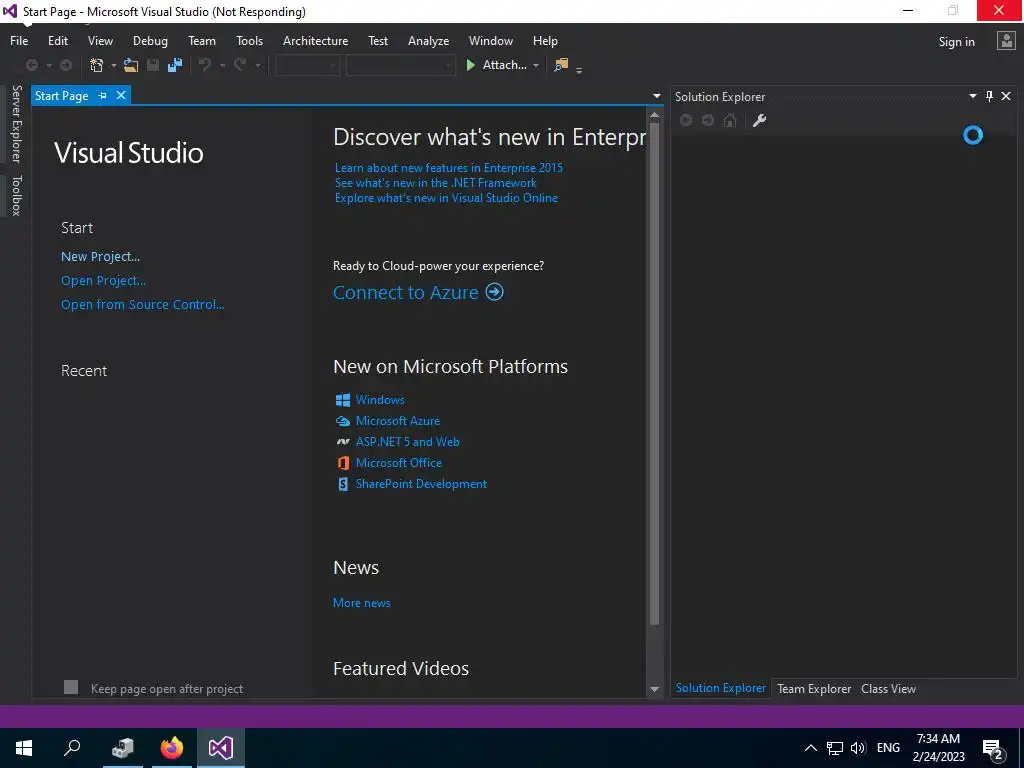Click the Microsoft Office logo icon
The image size is (1024, 768).
point(343,463)
